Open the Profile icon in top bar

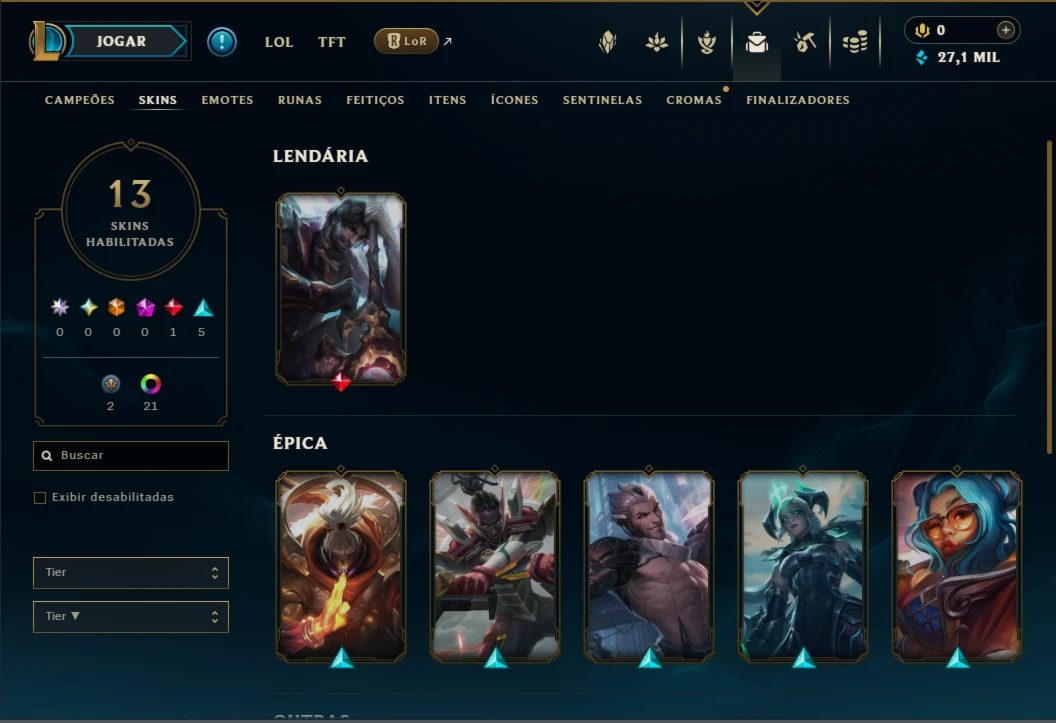[607, 42]
